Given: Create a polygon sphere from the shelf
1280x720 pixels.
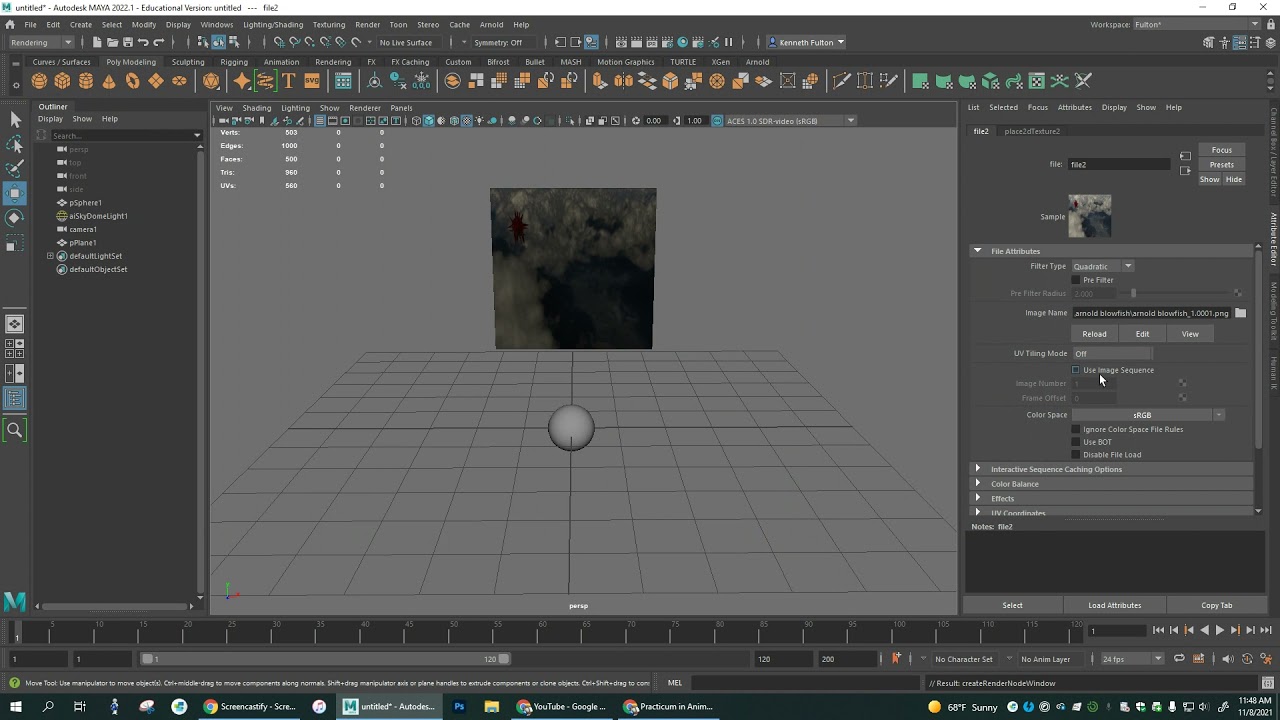Looking at the screenshot, I should pos(39,81).
